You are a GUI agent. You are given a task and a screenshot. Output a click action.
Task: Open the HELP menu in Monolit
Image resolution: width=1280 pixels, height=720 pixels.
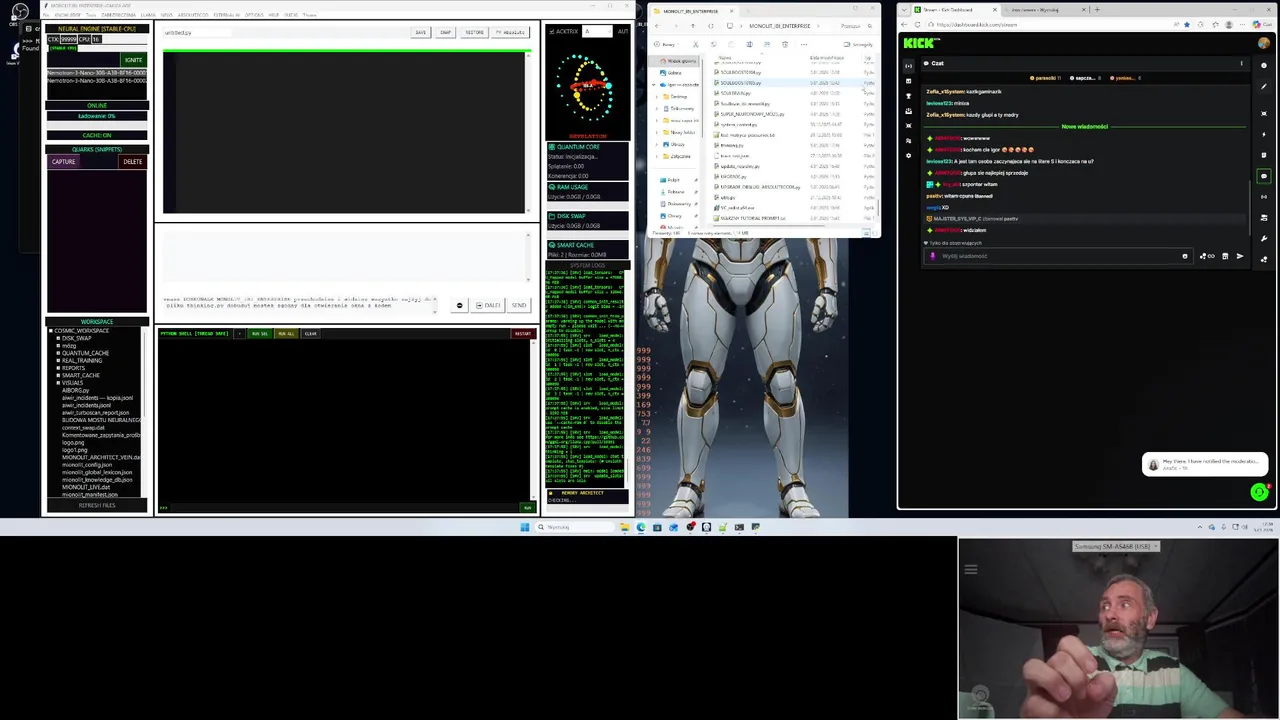(274, 15)
